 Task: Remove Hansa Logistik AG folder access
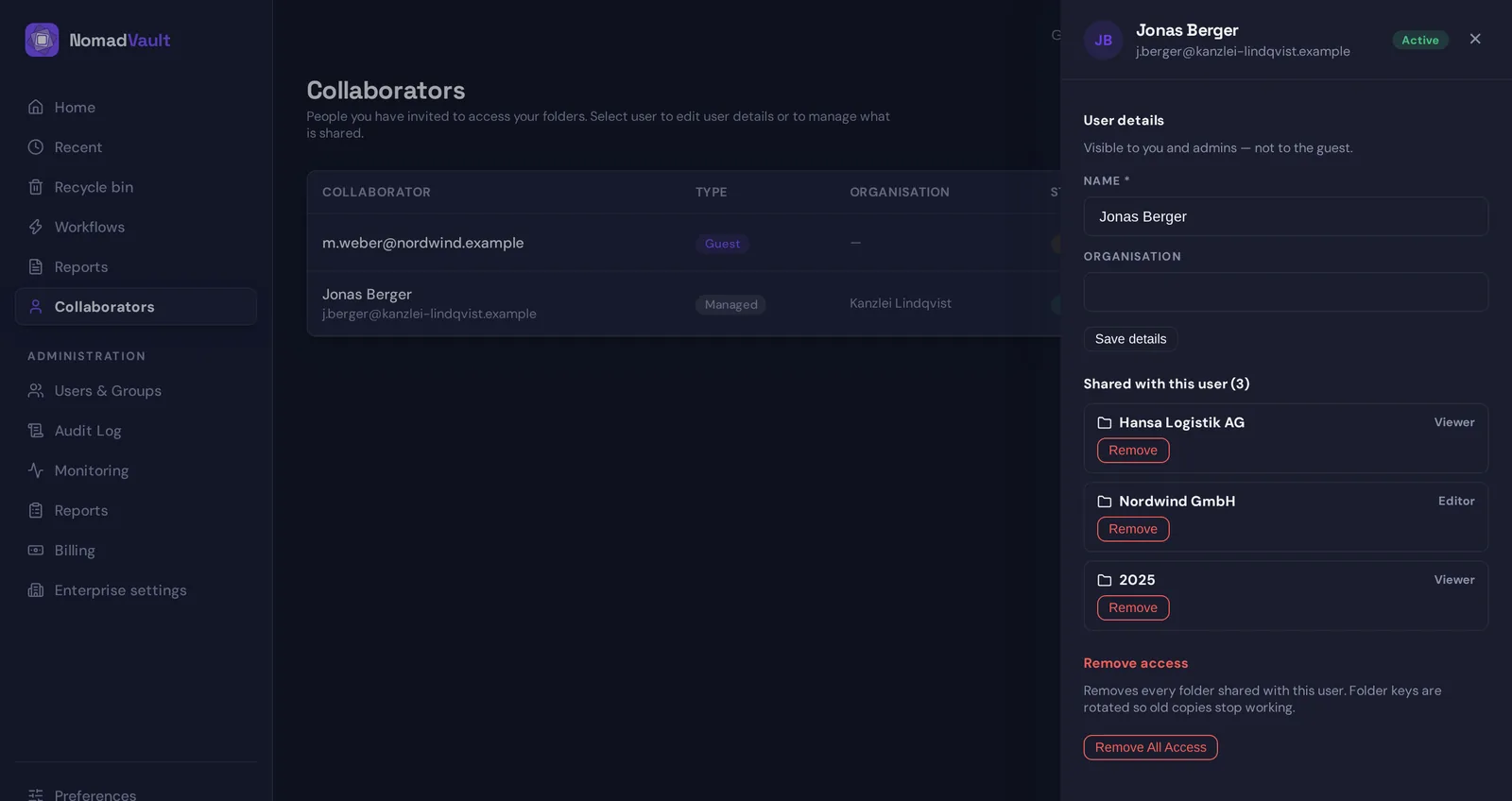coord(1133,451)
